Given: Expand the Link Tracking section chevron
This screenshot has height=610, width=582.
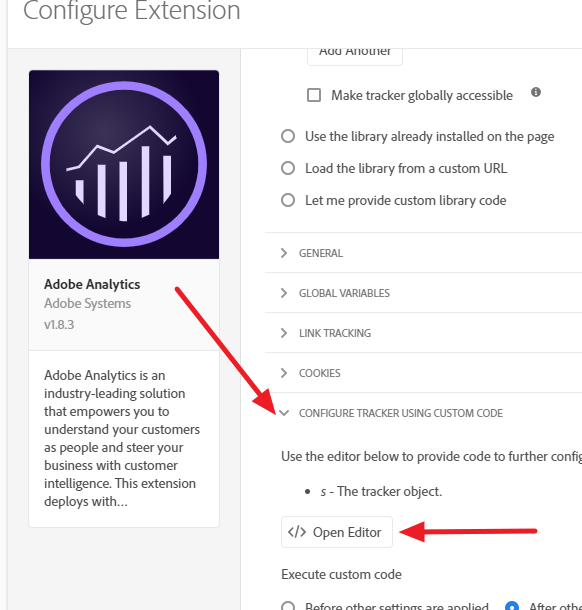Looking at the screenshot, I should tap(284, 333).
